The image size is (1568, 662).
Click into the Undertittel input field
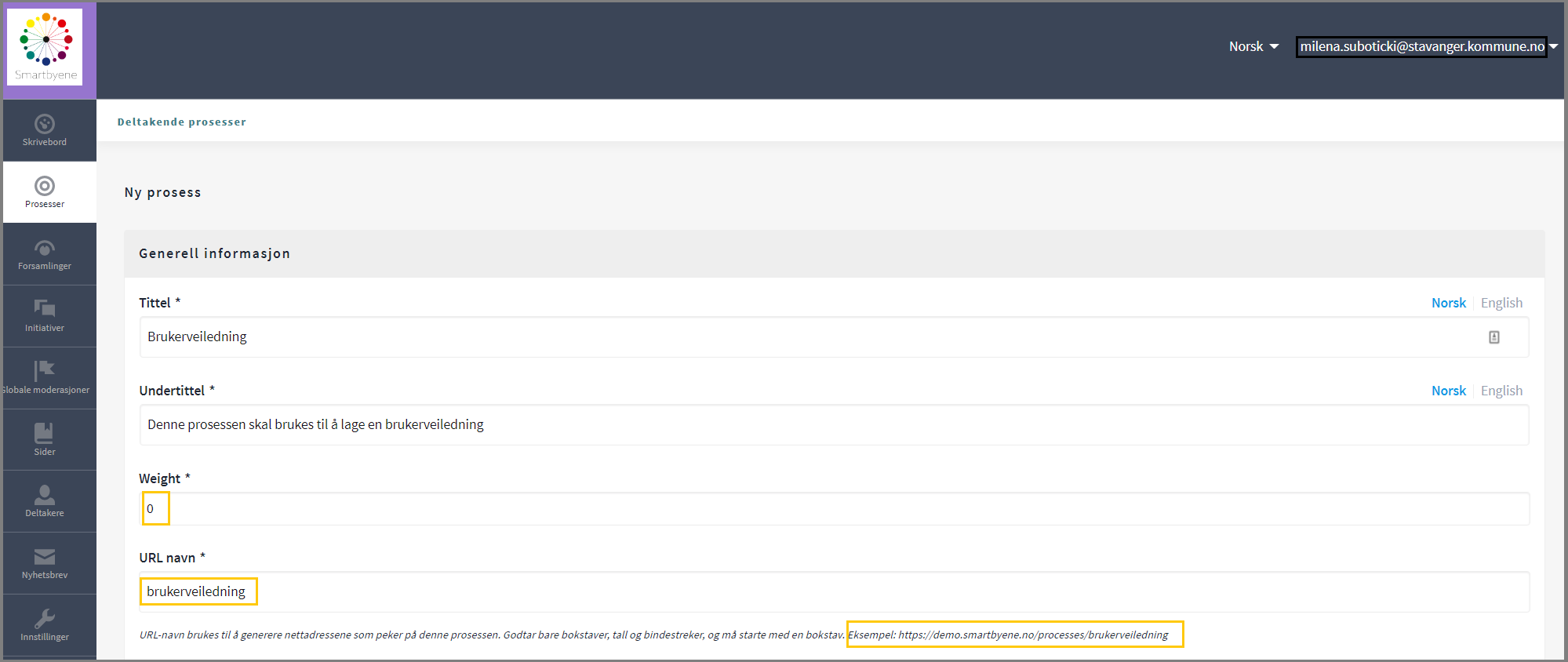pos(835,425)
